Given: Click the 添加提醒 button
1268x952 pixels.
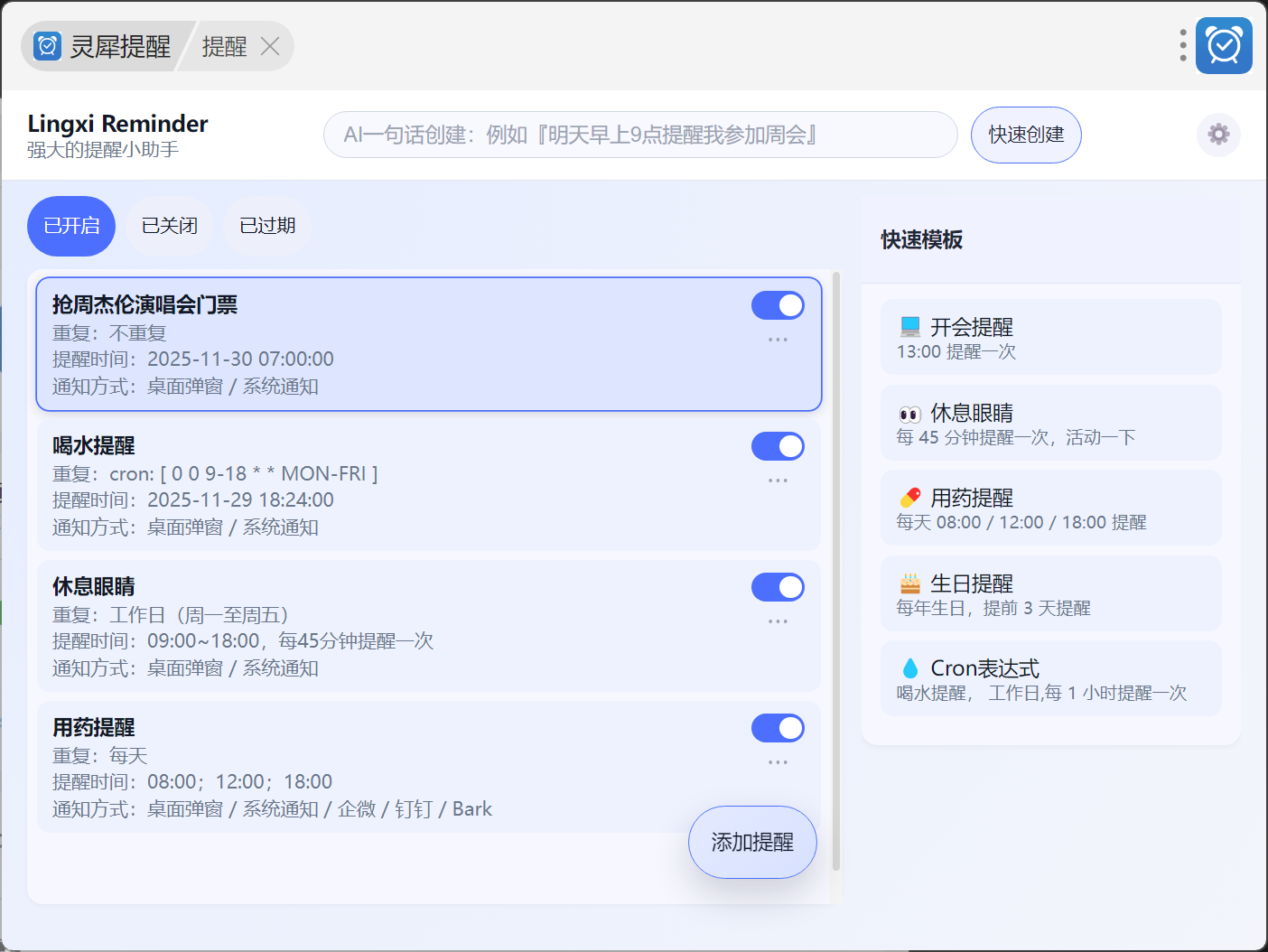Looking at the screenshot, I should (x=752, y=842).
